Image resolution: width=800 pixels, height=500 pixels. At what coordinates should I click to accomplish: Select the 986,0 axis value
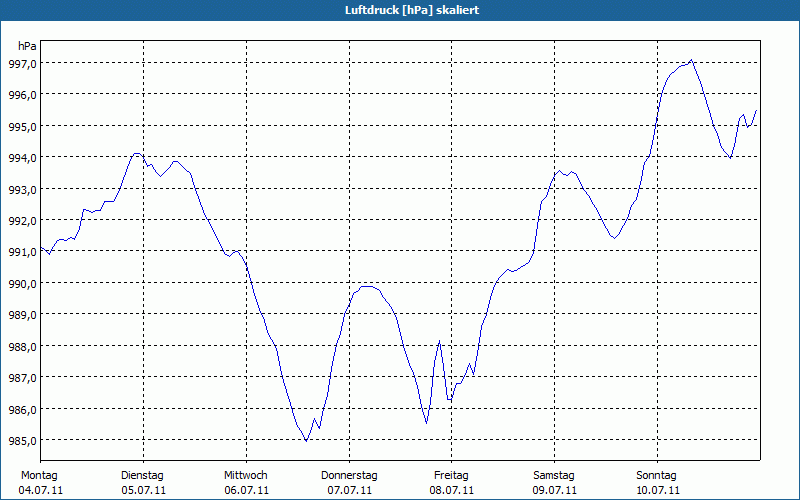[x=22, y=409]
